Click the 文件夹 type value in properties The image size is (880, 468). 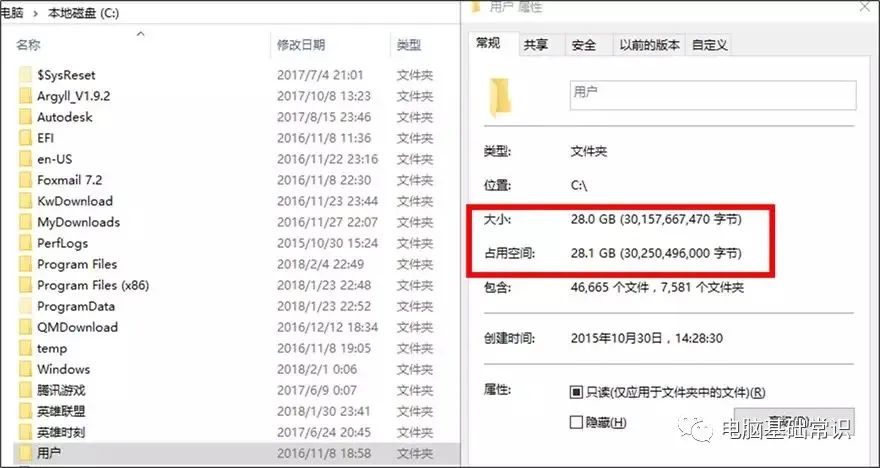pyautogui.click(x=589, y=152)
